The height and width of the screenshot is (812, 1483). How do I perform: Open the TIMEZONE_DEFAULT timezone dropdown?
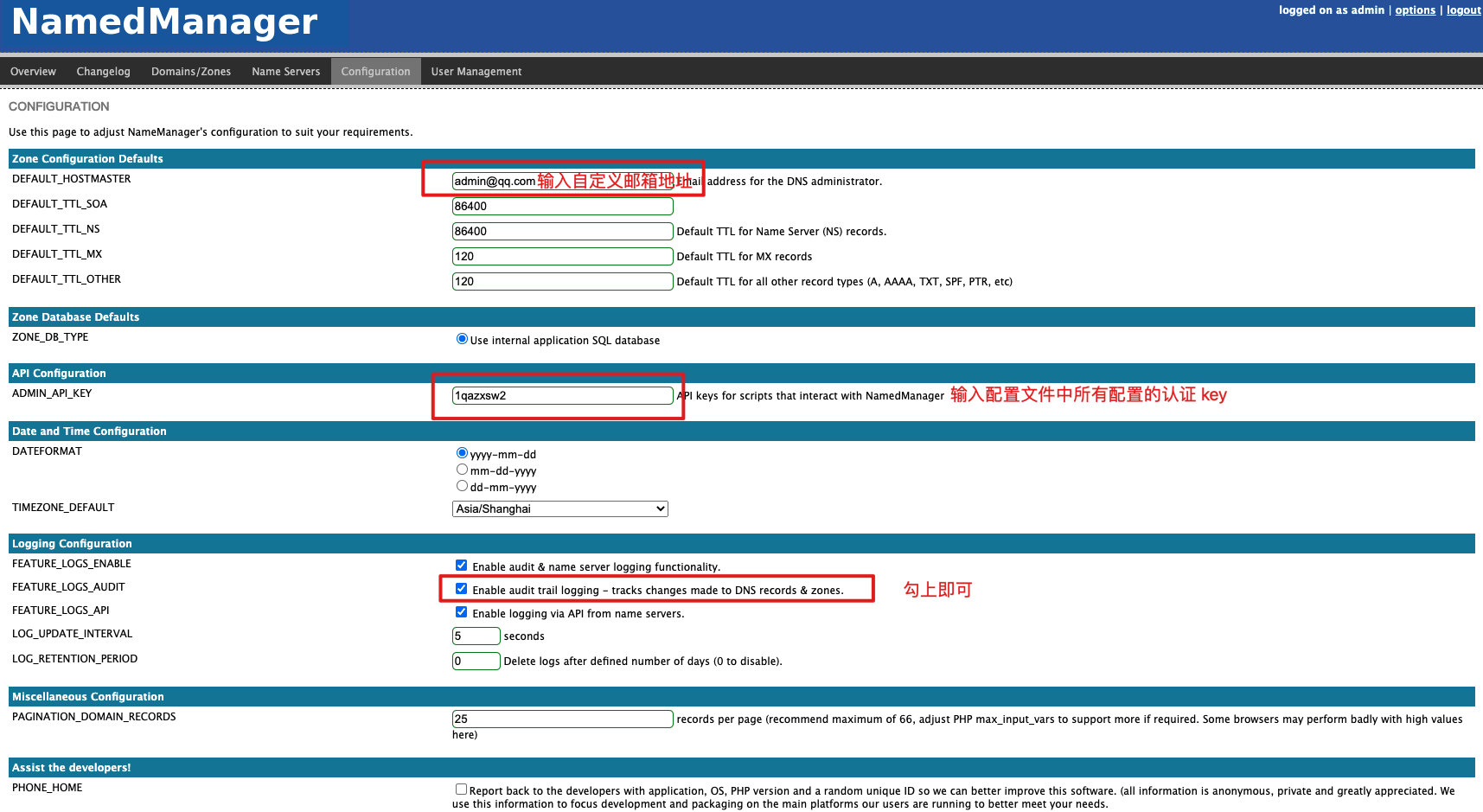coord(559,508)
